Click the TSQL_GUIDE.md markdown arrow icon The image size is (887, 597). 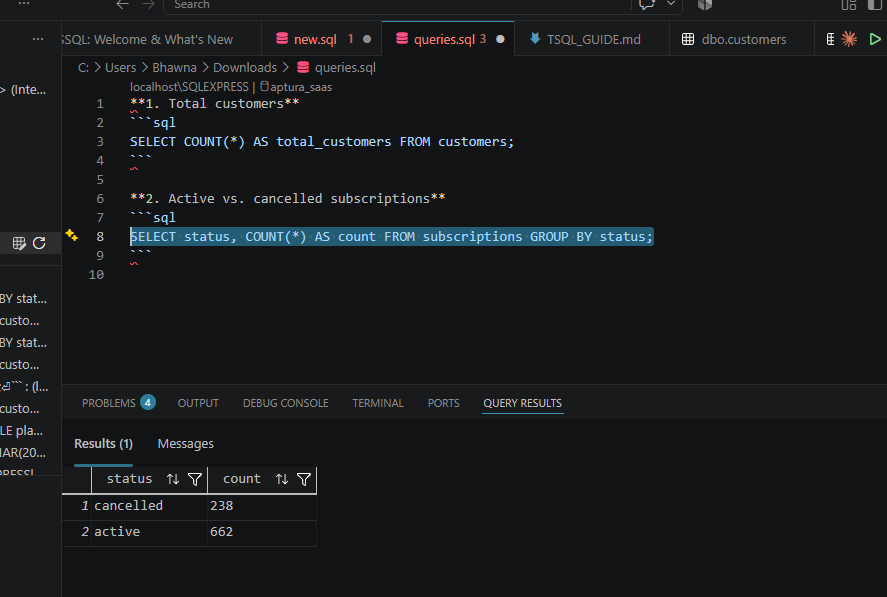coord(535,38)
